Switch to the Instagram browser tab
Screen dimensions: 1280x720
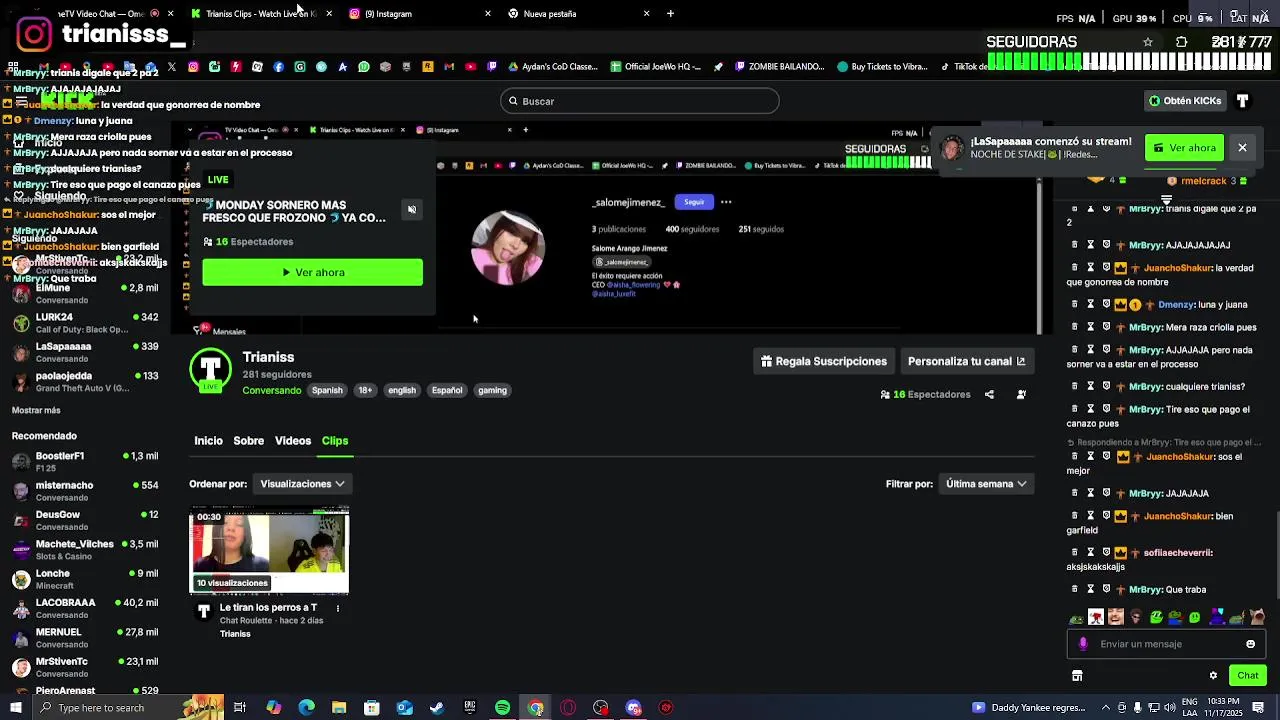(x=418, y=14)
